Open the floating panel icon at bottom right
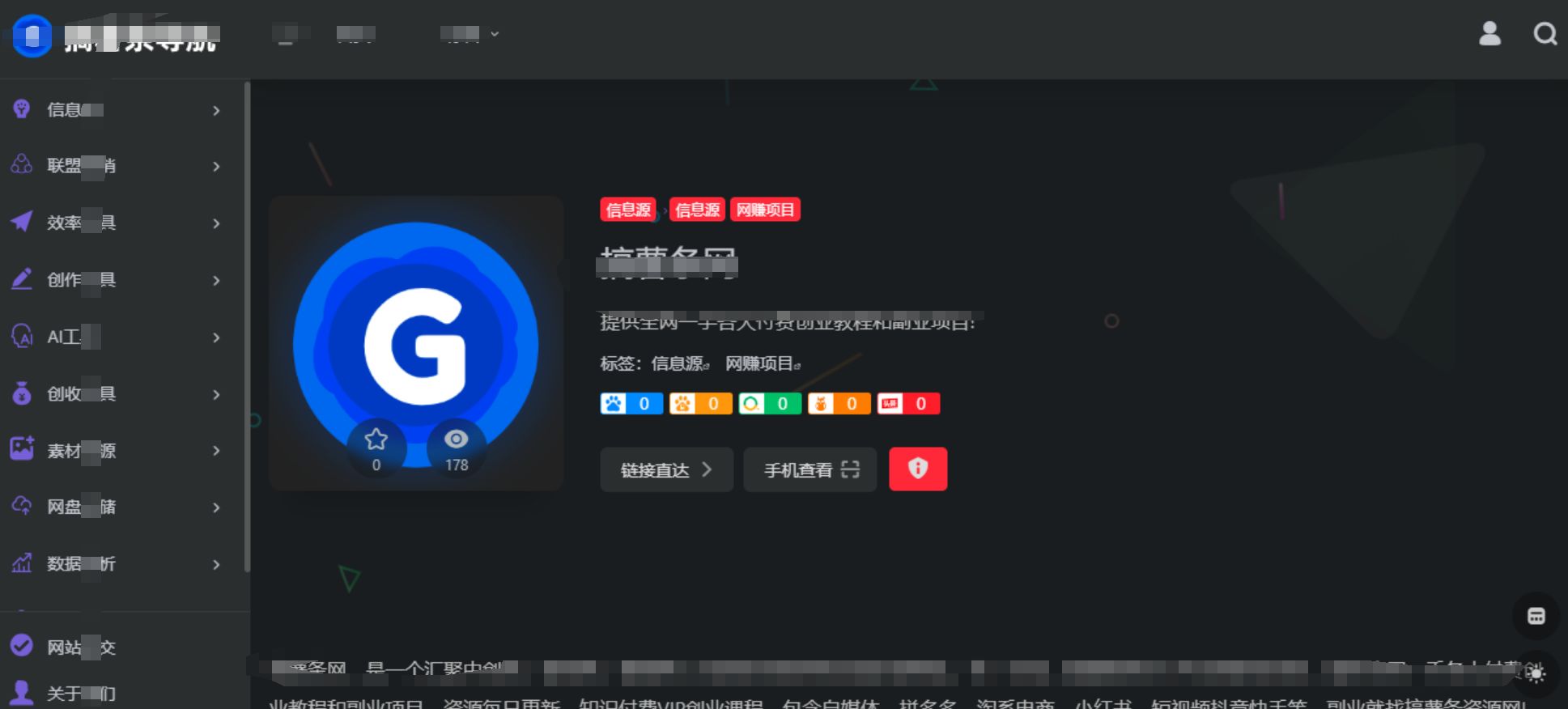The height and width of the screenshot is (709, 1568). [x=1536, y=616]
